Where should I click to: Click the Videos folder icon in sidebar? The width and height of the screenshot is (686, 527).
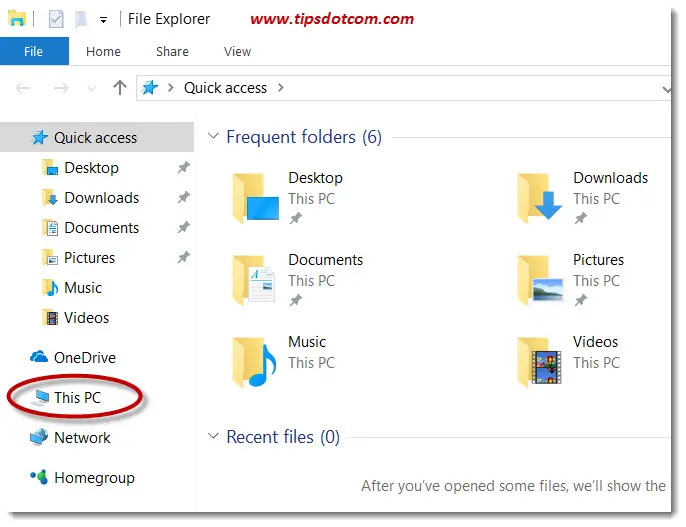(x=50, y=318)
